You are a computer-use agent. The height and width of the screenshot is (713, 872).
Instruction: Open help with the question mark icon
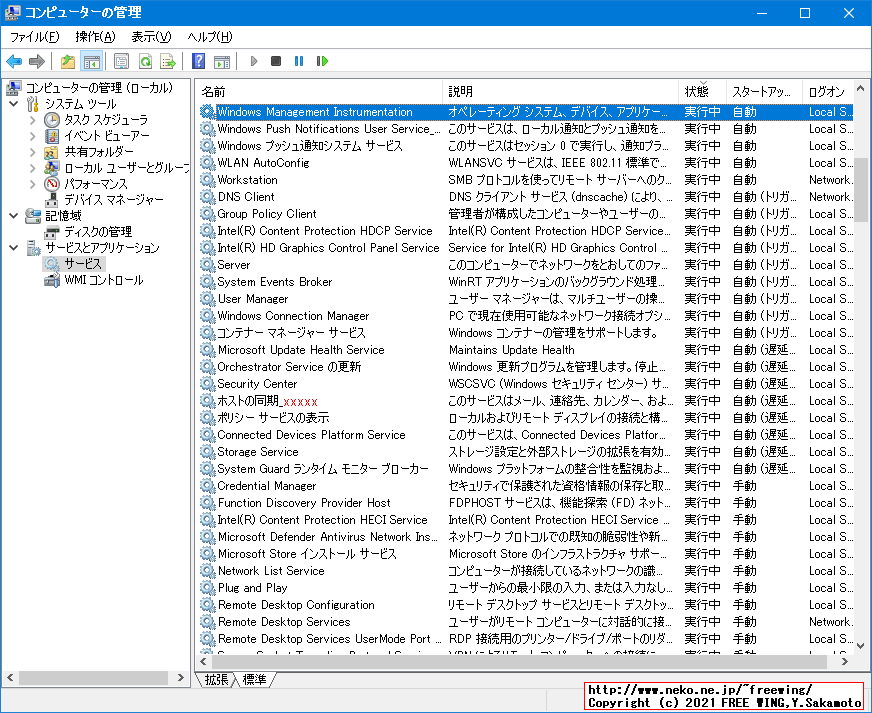[x=196, y=61]
